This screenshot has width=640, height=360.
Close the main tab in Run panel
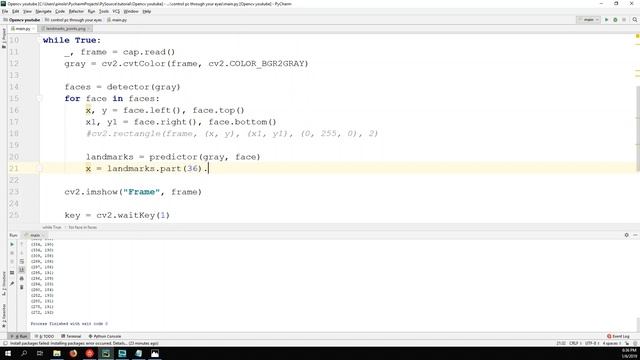[x=43, y=235]
